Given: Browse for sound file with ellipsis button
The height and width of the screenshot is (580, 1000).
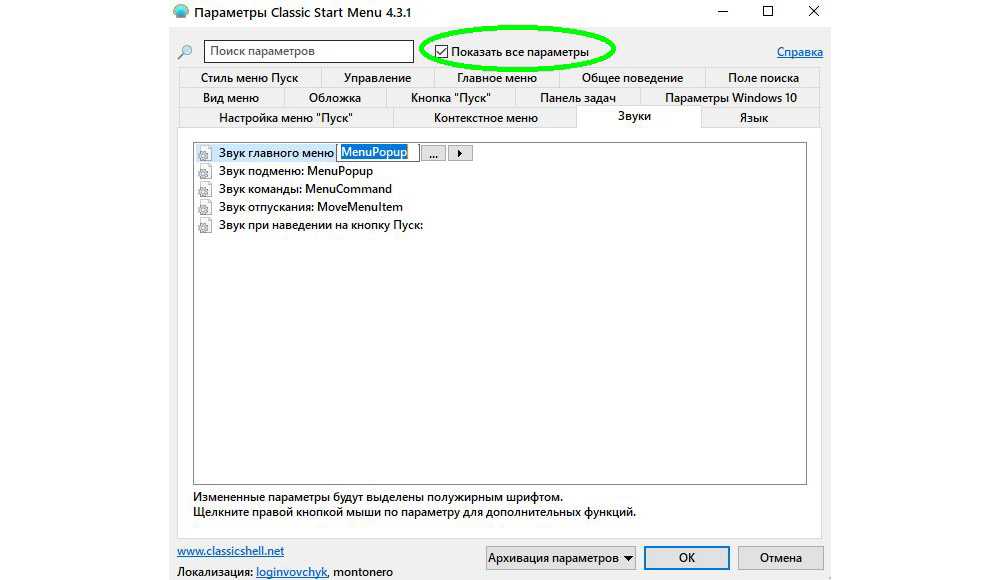Looking at the screenshot, I should click(x=434, y=153).
